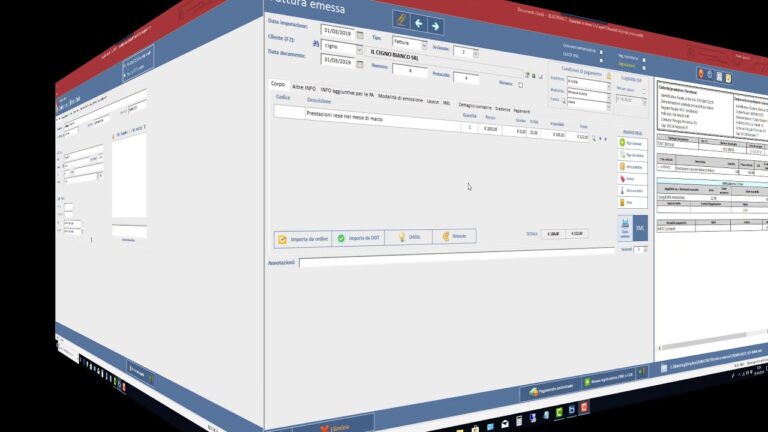Toggle the green-labeled checkbox under Reg. transitoria
The width and height of the screenshot is (768, 432).
(x=644, y=68)
